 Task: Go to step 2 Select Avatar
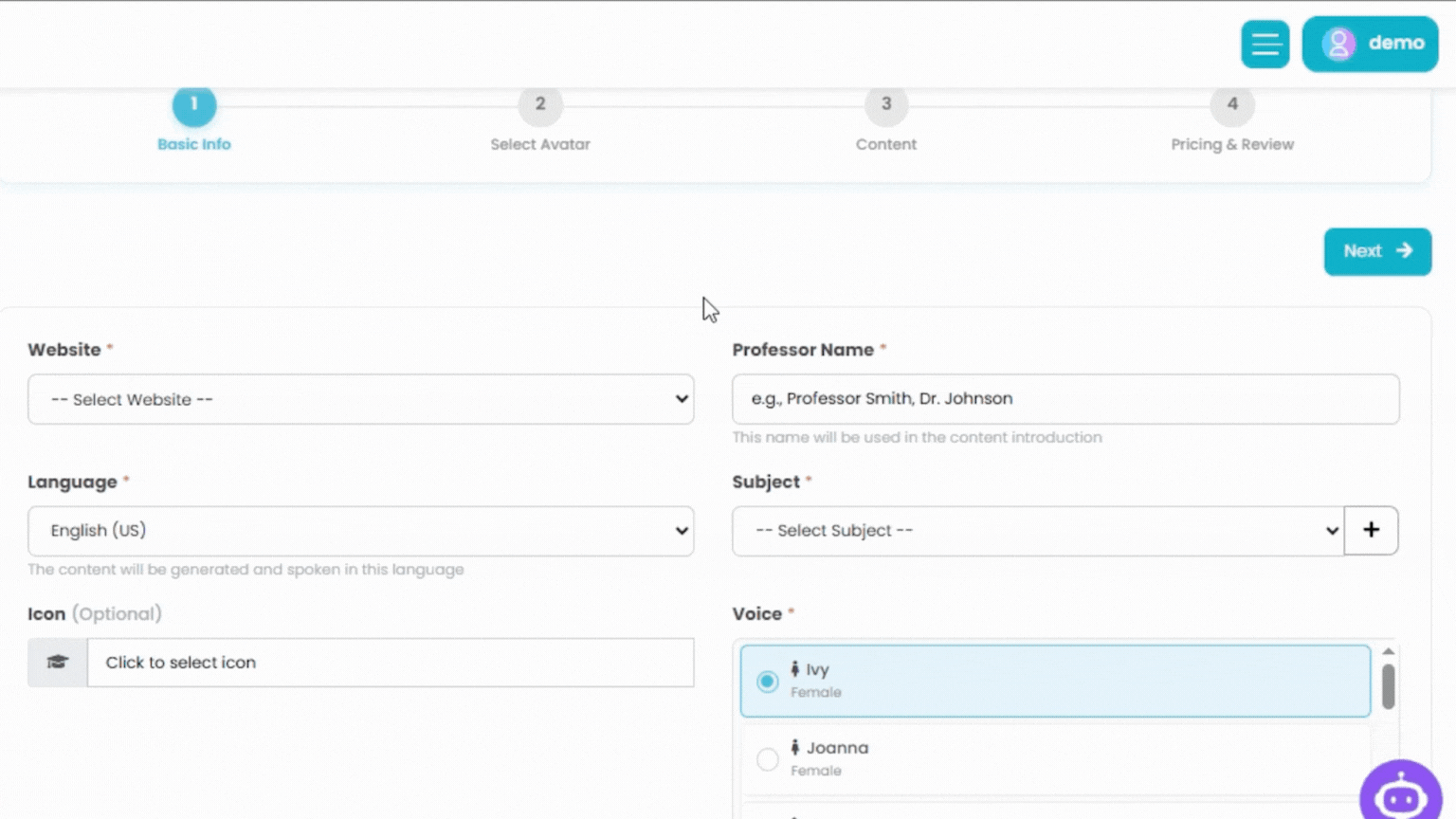pyautogui.click(x=540, y=105)
